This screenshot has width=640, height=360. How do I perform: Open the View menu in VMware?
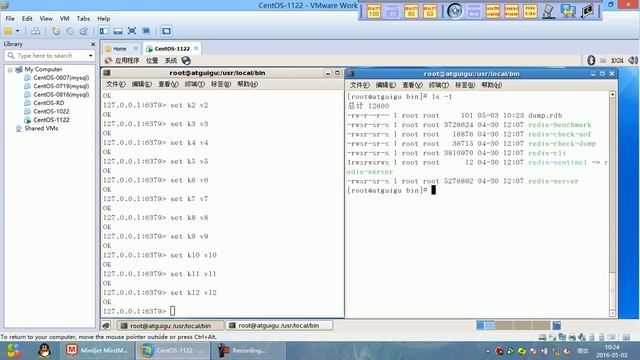coord(46,18)
